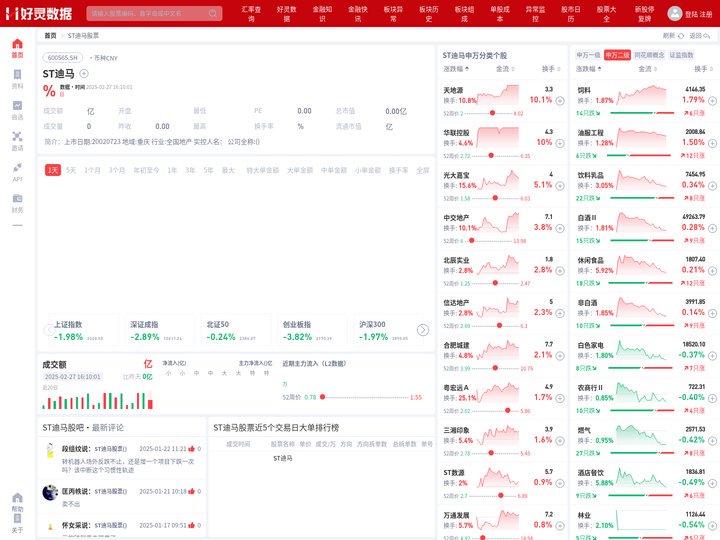Image resolution: width=720 pixels, height=540 pixels.
Task: Select the 5天 chart range
Action: 71,170
